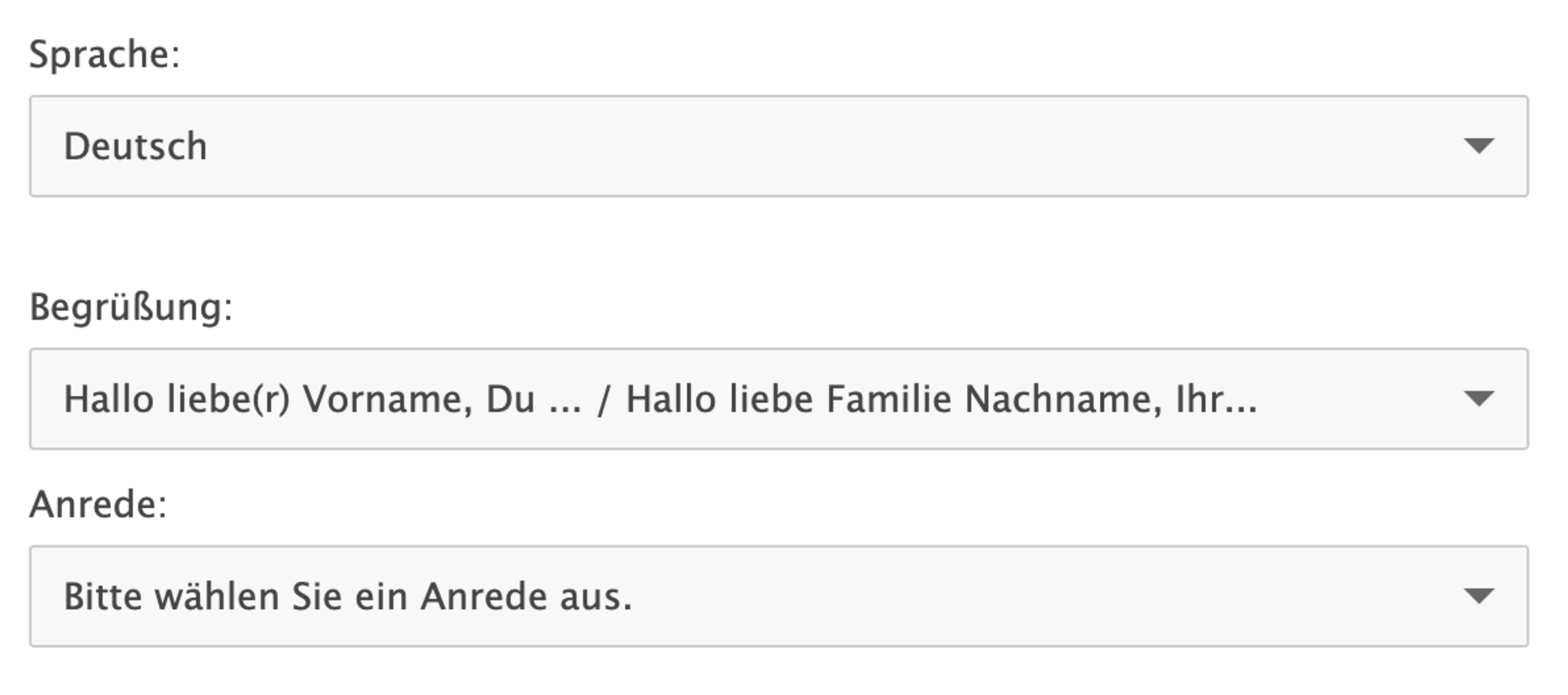Click 'Bitte wählen Sie ein Anrede aus.' placeholder
Screen dimensions: 1568x695
point(348,597)
